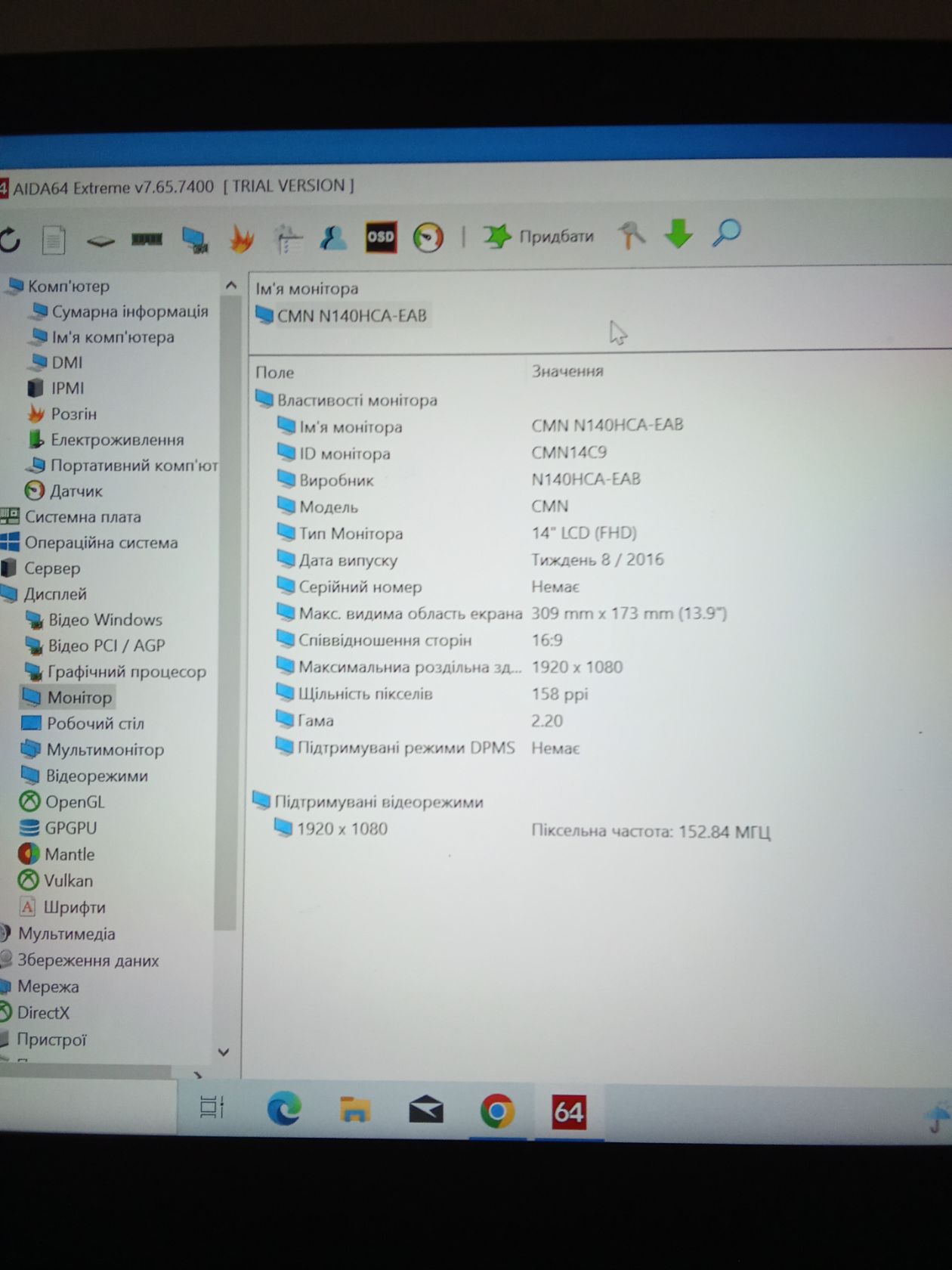This screenshot has height=1270, width=952.
Task: Open Графічний процесор in sidebar
Action: coord(126,671)
